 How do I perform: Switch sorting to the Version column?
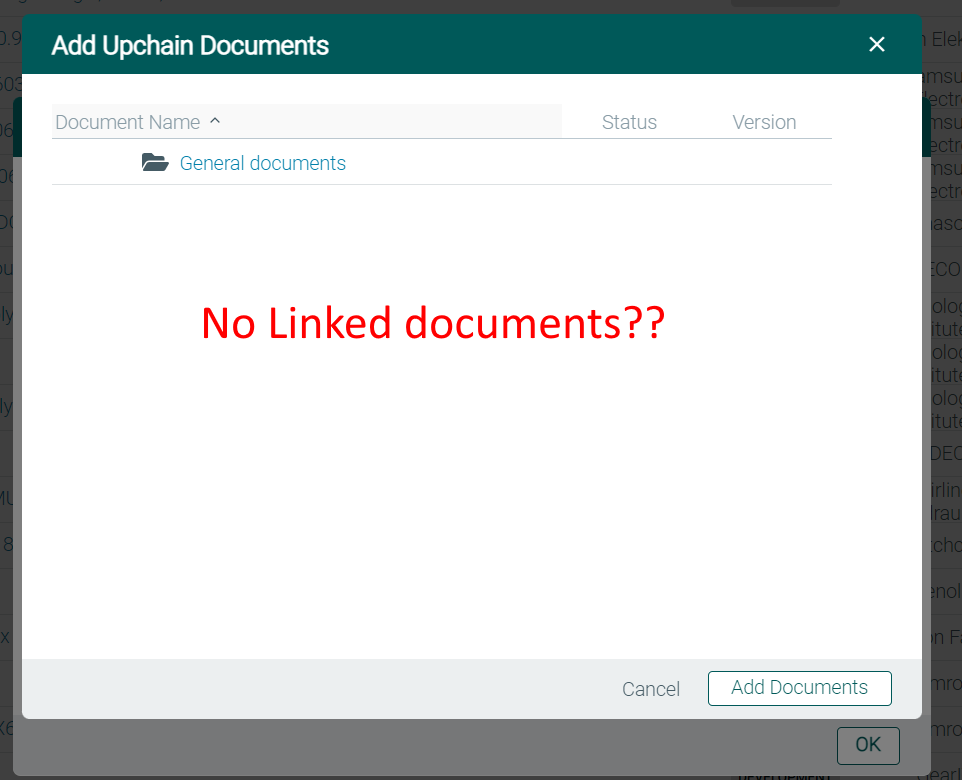[x=764, y=121]
